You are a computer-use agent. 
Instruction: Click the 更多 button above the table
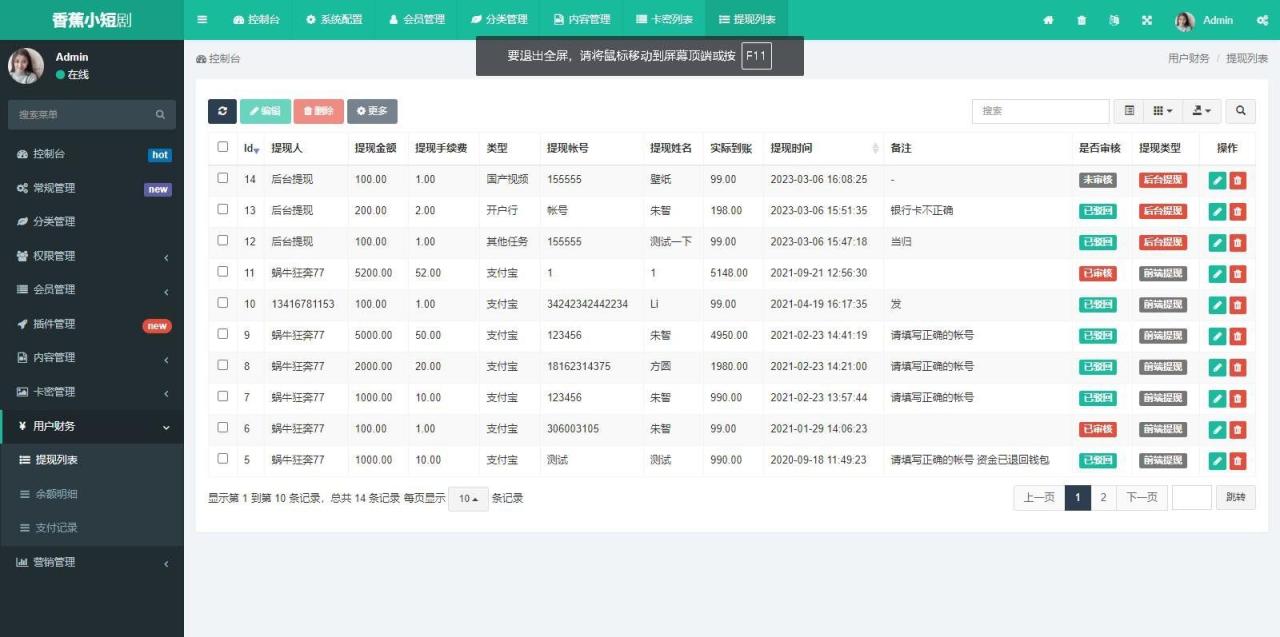pos(372,111)
